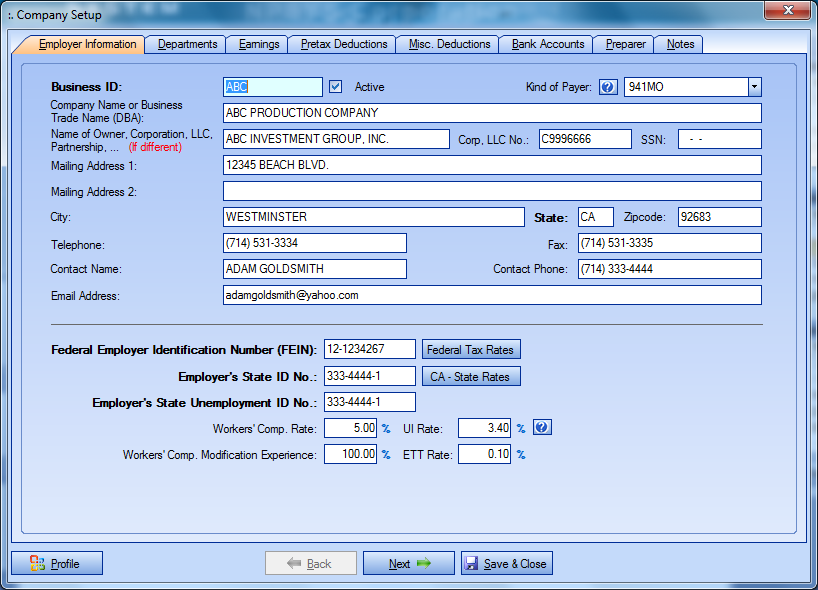
Task: Select the Bank Accounts tab
Action: pyautogui.click(x=547, y=44)
